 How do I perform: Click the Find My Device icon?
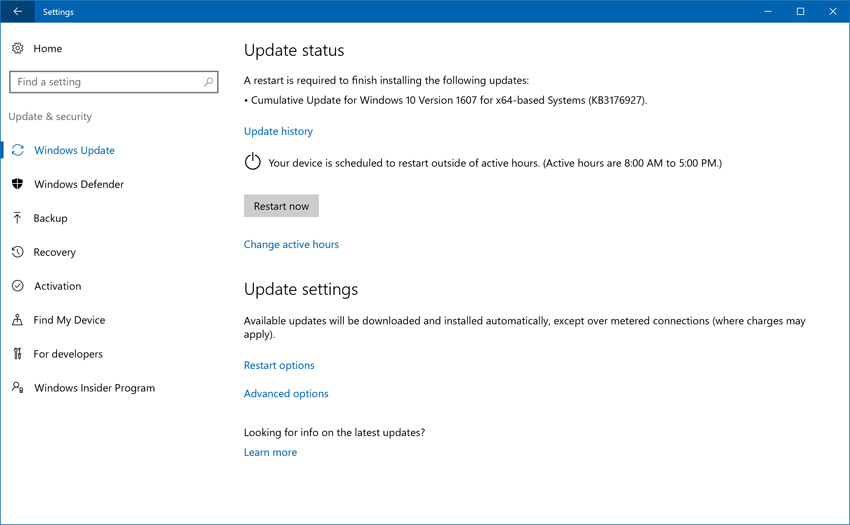tap(17, 320)
